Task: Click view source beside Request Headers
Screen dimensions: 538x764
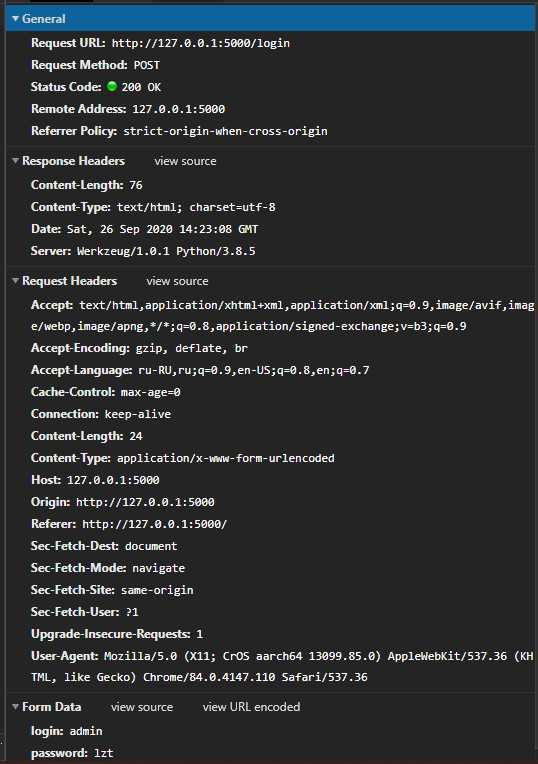Action: [177, 281]
